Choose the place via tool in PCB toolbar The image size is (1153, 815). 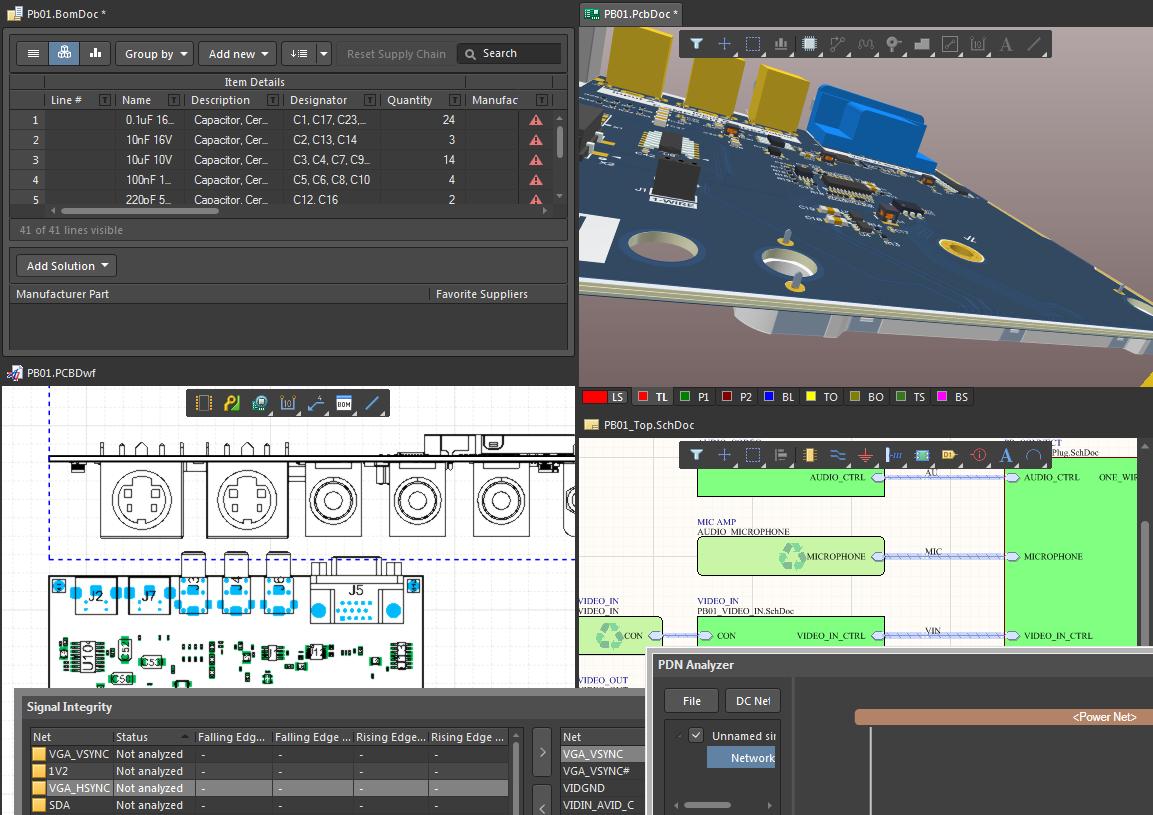point(894,44)
